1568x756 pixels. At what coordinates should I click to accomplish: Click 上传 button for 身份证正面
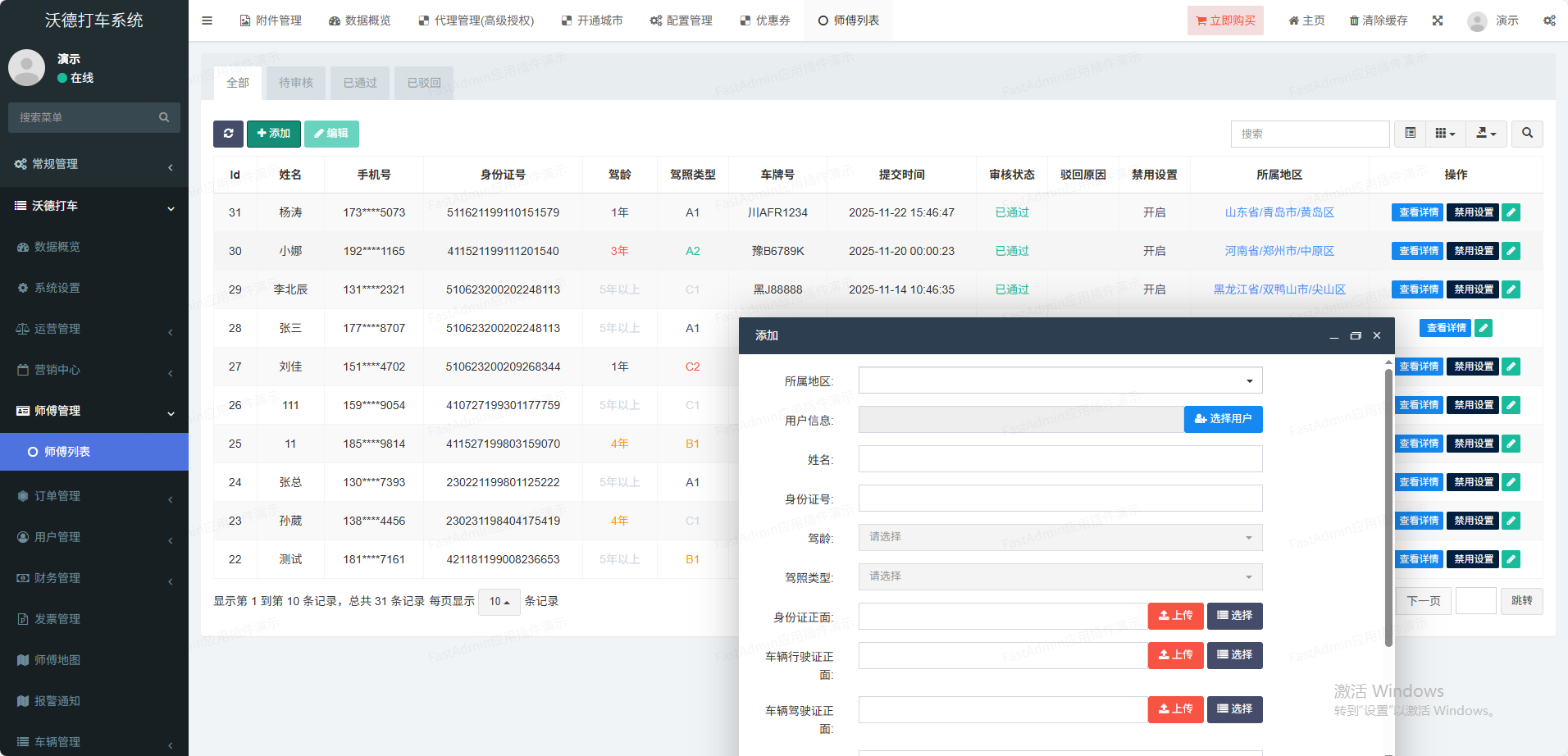1175,616
